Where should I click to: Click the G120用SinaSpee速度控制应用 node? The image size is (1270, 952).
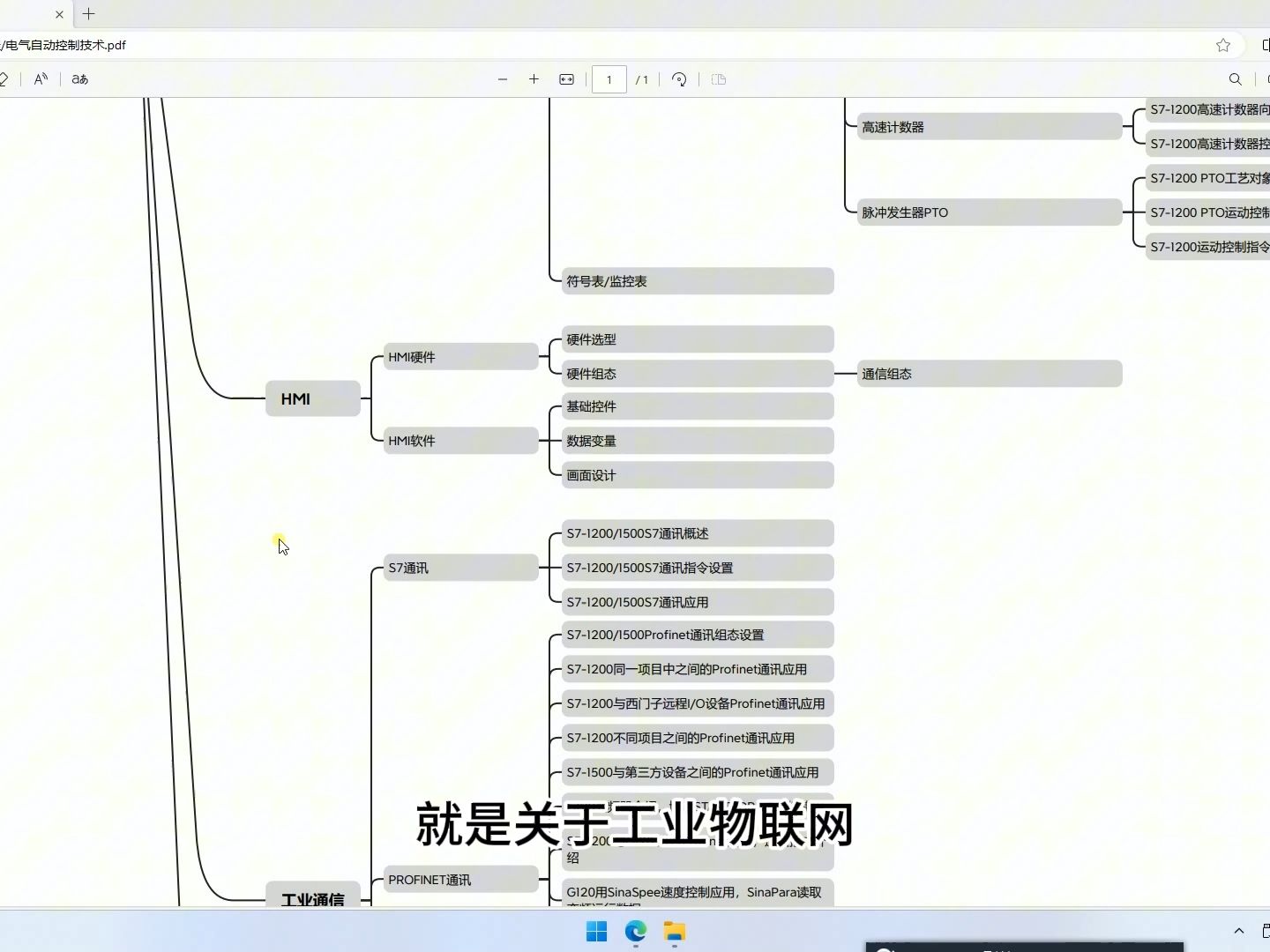tap(698, 892)
